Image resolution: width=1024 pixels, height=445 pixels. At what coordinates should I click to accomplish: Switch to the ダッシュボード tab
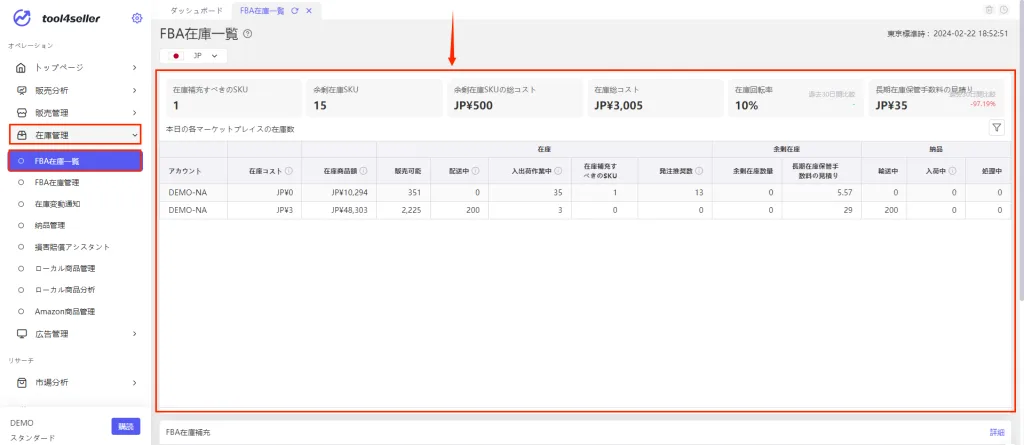(x=197, y=11)
